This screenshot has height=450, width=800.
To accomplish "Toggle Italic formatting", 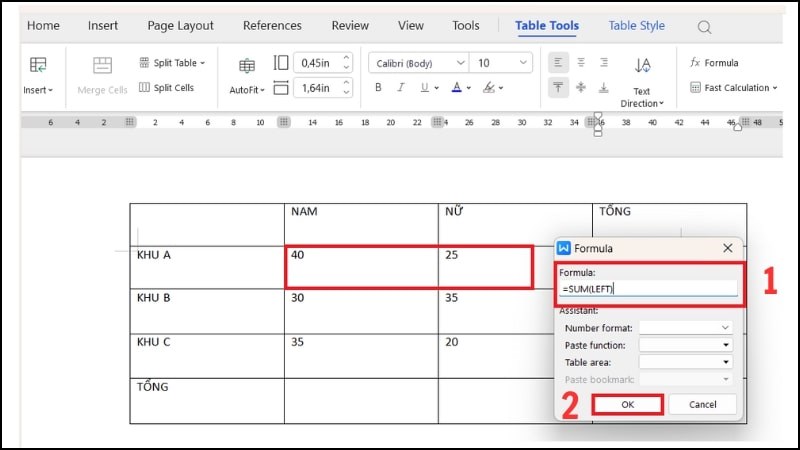I will click(400, 88).
